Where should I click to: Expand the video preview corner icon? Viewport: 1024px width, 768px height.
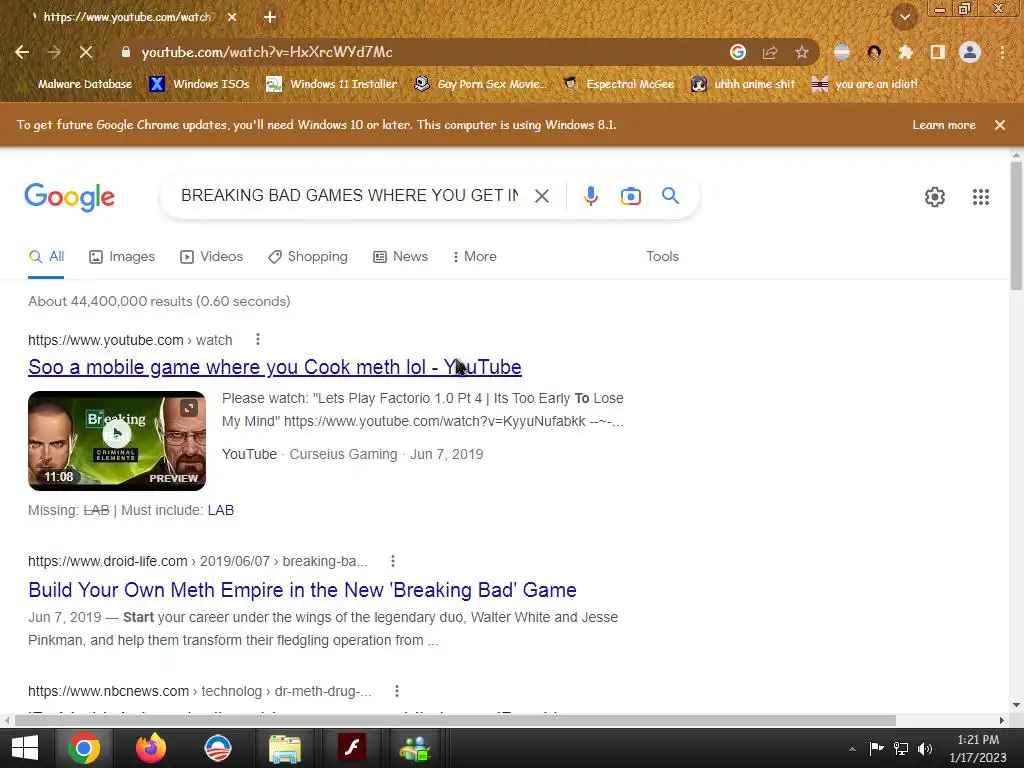pyautogui.click(x=189, y=408)
